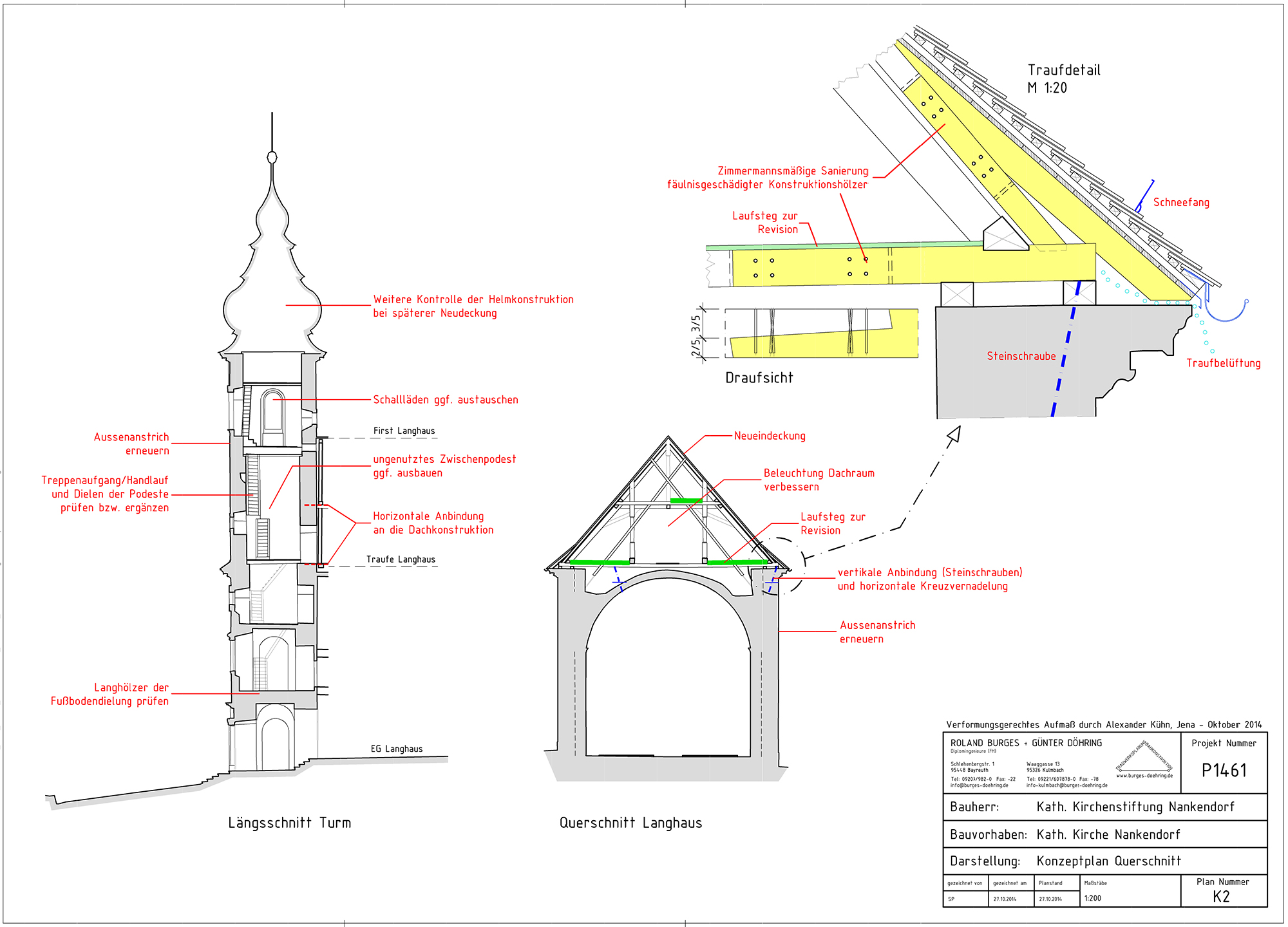Open the www.burges-doehring.de link

(x=1144, y=776)
